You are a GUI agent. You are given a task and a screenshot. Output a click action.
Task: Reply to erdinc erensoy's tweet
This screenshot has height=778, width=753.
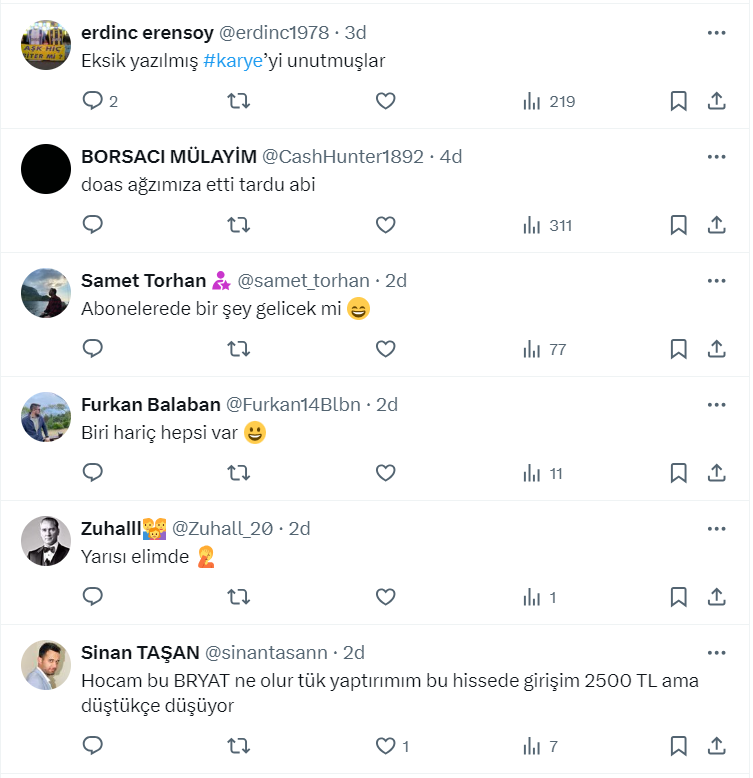(x=93, y=101)
